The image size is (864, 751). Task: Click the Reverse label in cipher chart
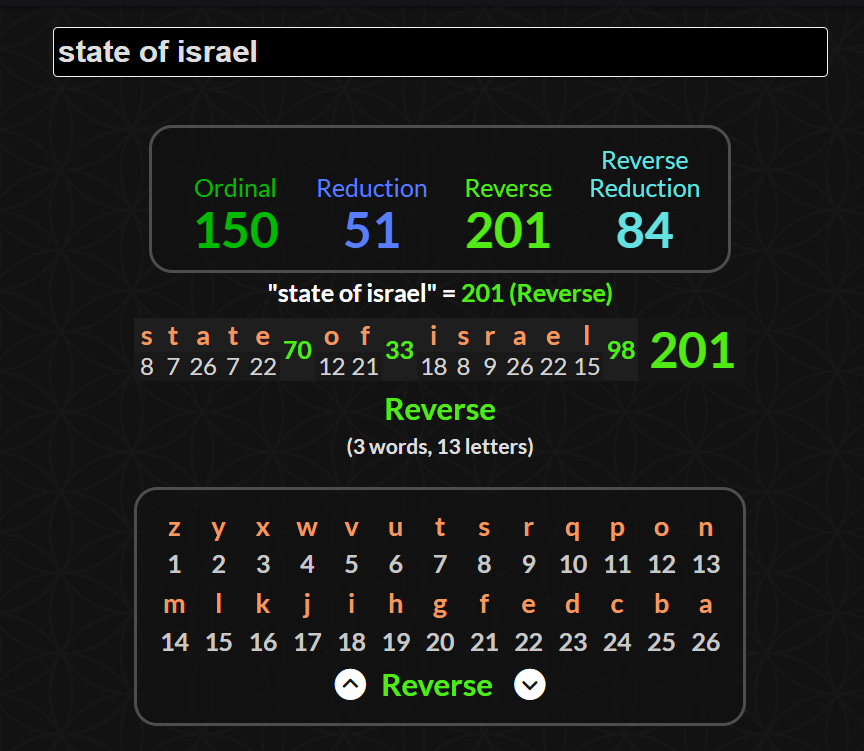(437, 685)
